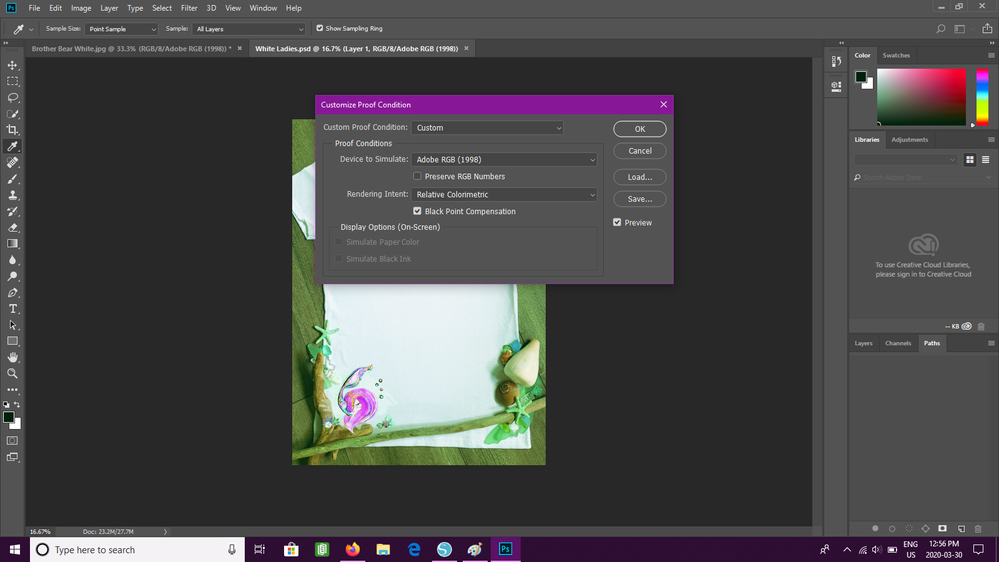Select the Move tool

[13, 65]
